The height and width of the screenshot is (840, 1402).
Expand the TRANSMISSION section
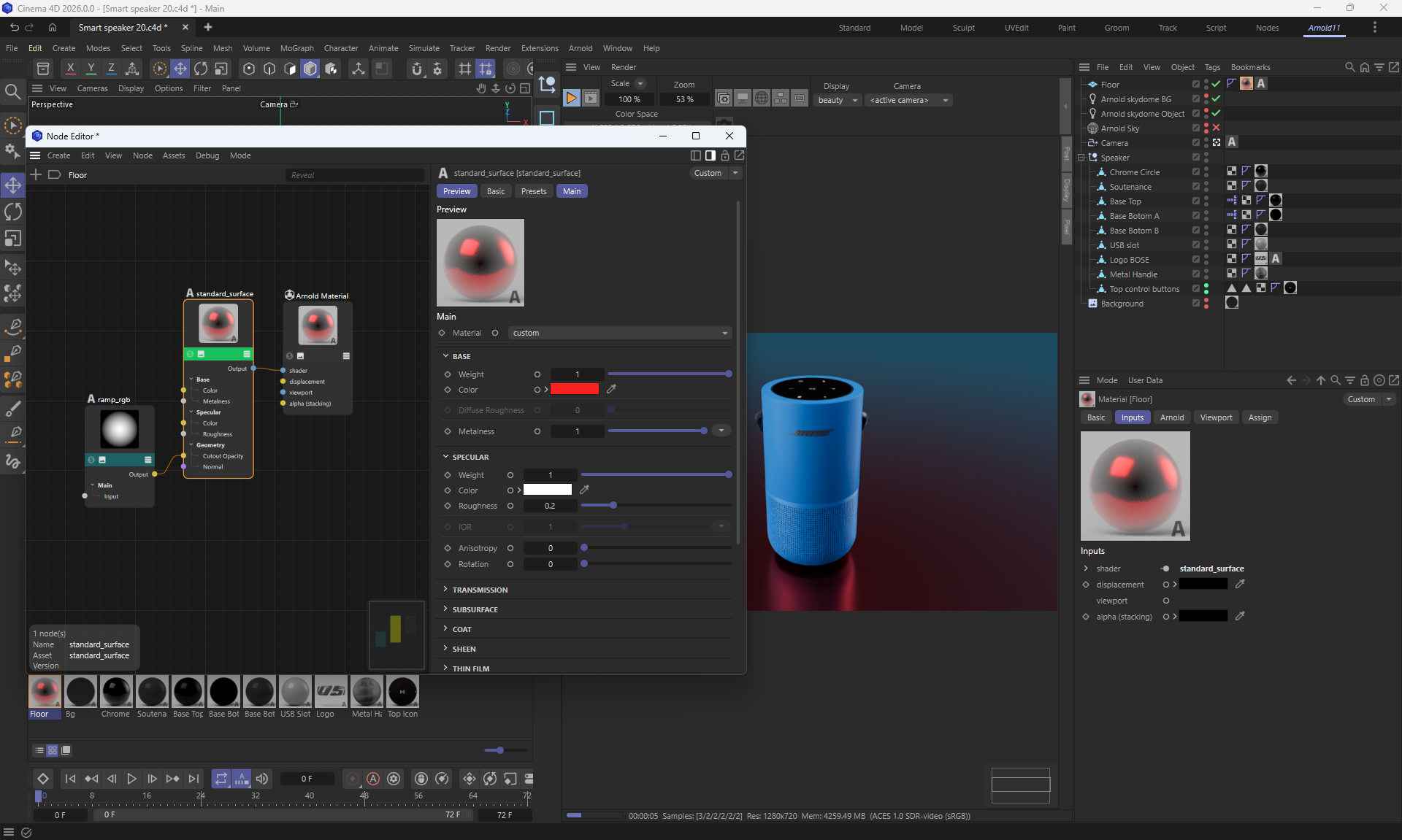click(480, 590)
